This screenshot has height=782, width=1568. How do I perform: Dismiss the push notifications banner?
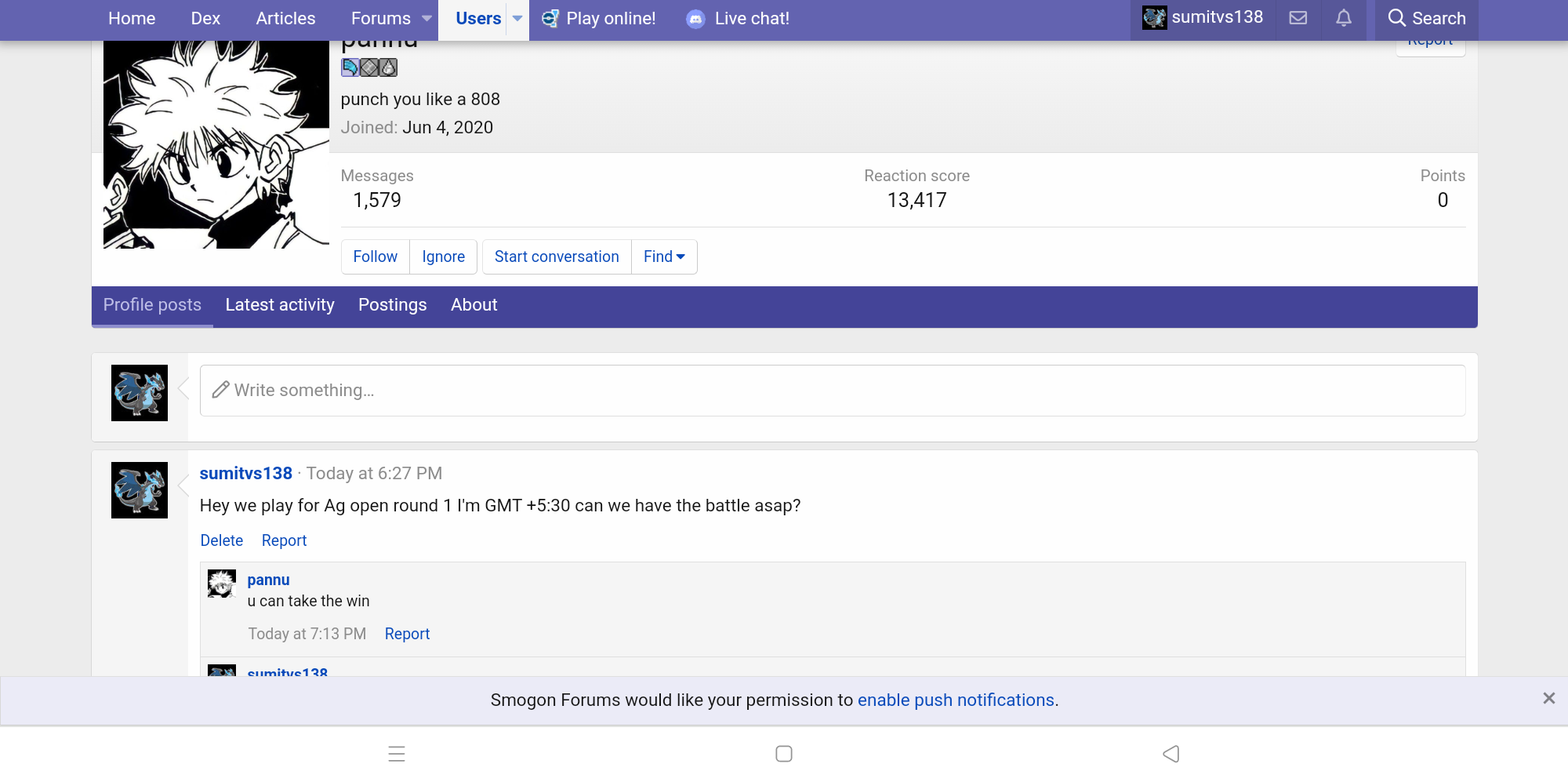[1548, 698]
